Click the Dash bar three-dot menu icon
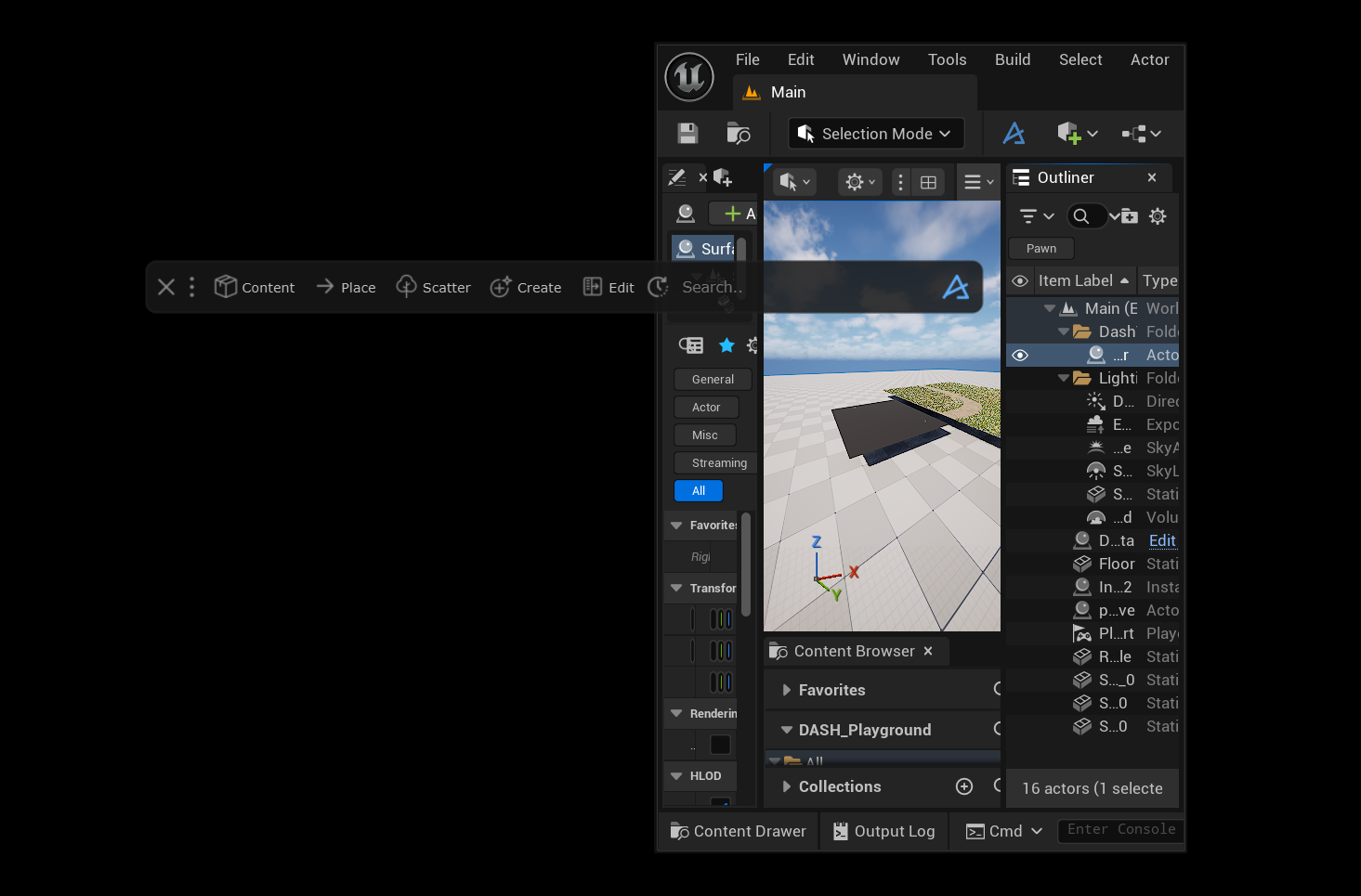The width and height of the screenshot is (1361, 896). coord(192,287)
